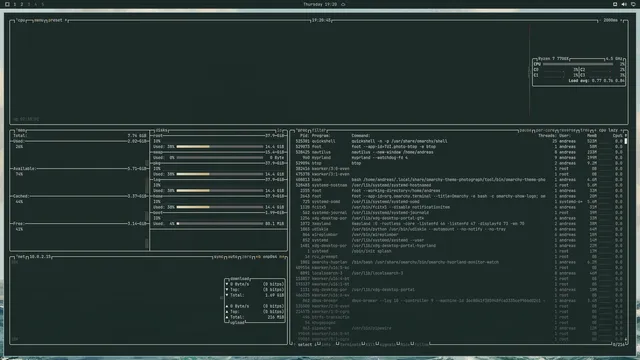Select the bash process row
640x360 pixels.
point(459,180)
